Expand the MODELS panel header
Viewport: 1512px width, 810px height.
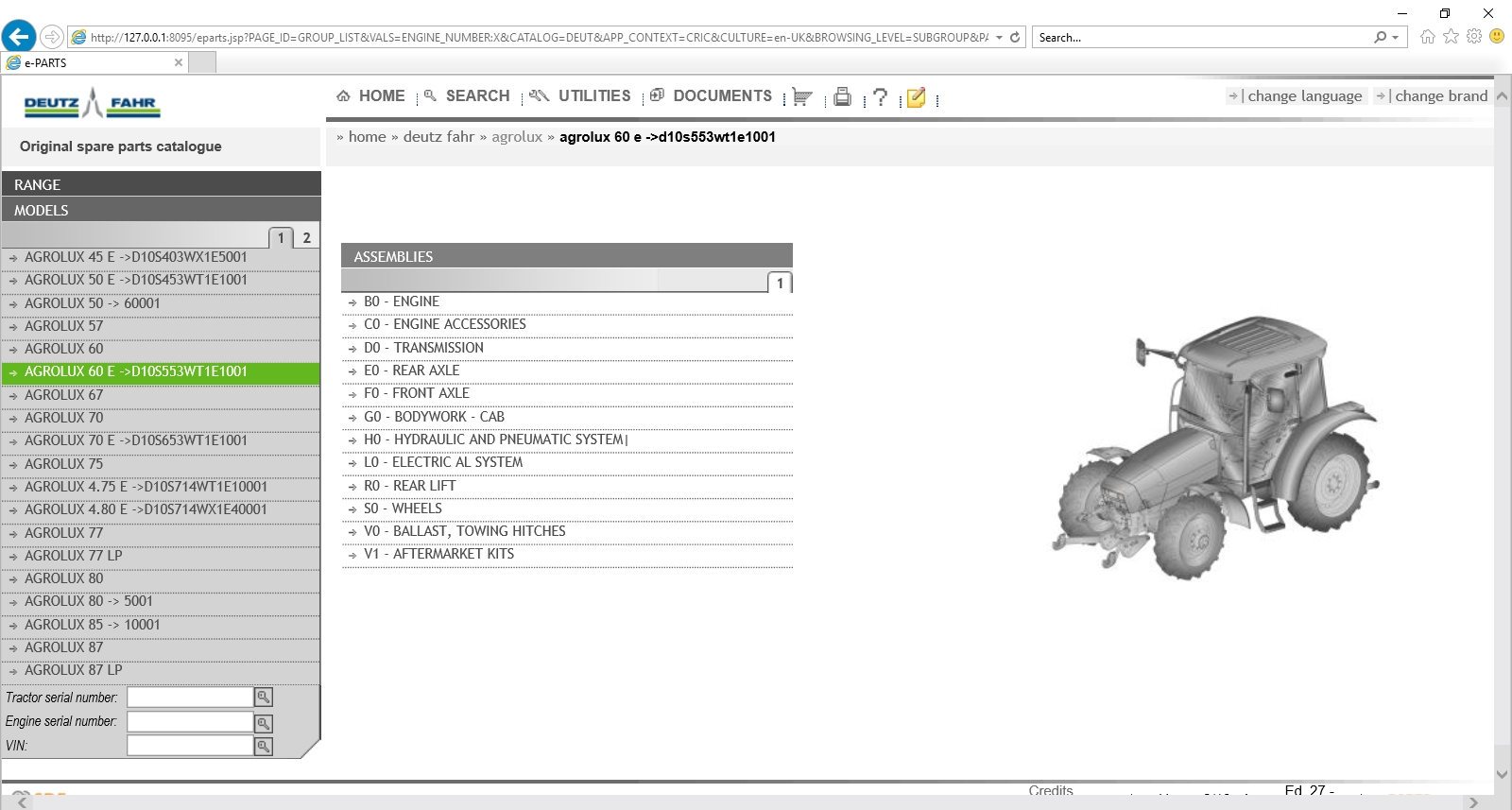162,210
